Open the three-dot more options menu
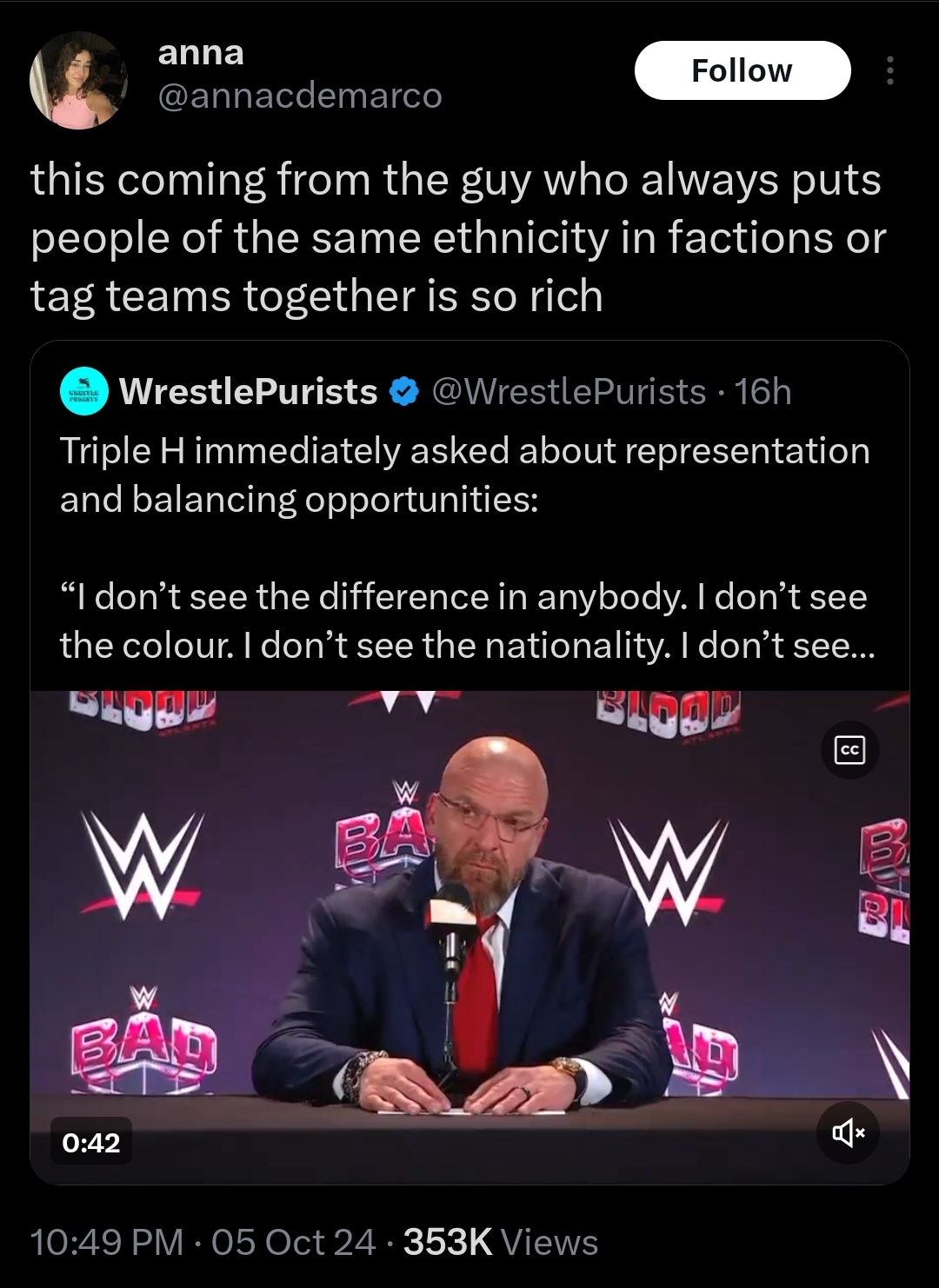Image resolution: width=939 pixels, height=1288 pixels. tap(889, 71)
